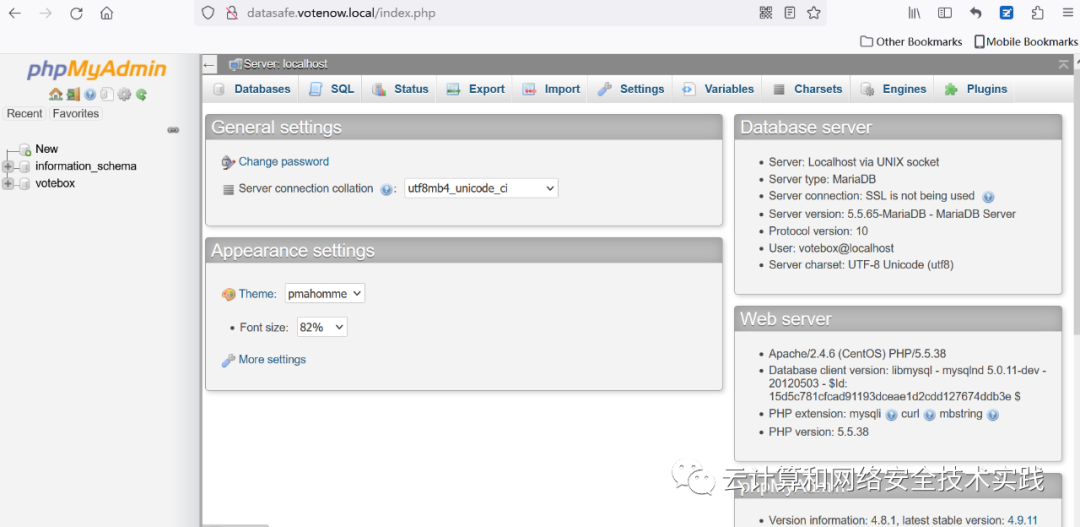1080x527 pixels.
Task: Open the SQL tab
Action: click(x=332, y=89)
